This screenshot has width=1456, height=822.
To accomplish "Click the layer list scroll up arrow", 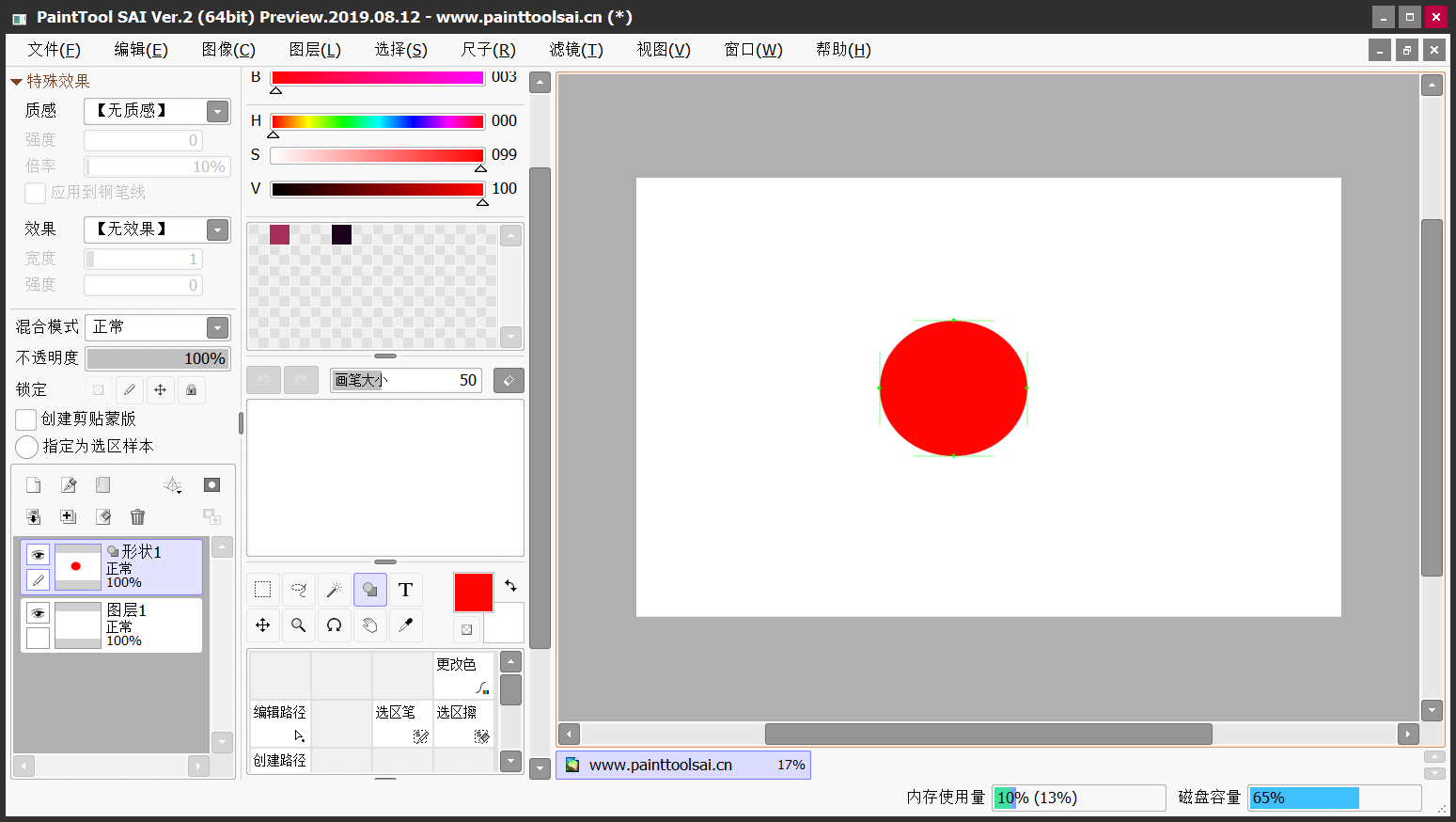I will pyautogui.click(x=223, y=547).
